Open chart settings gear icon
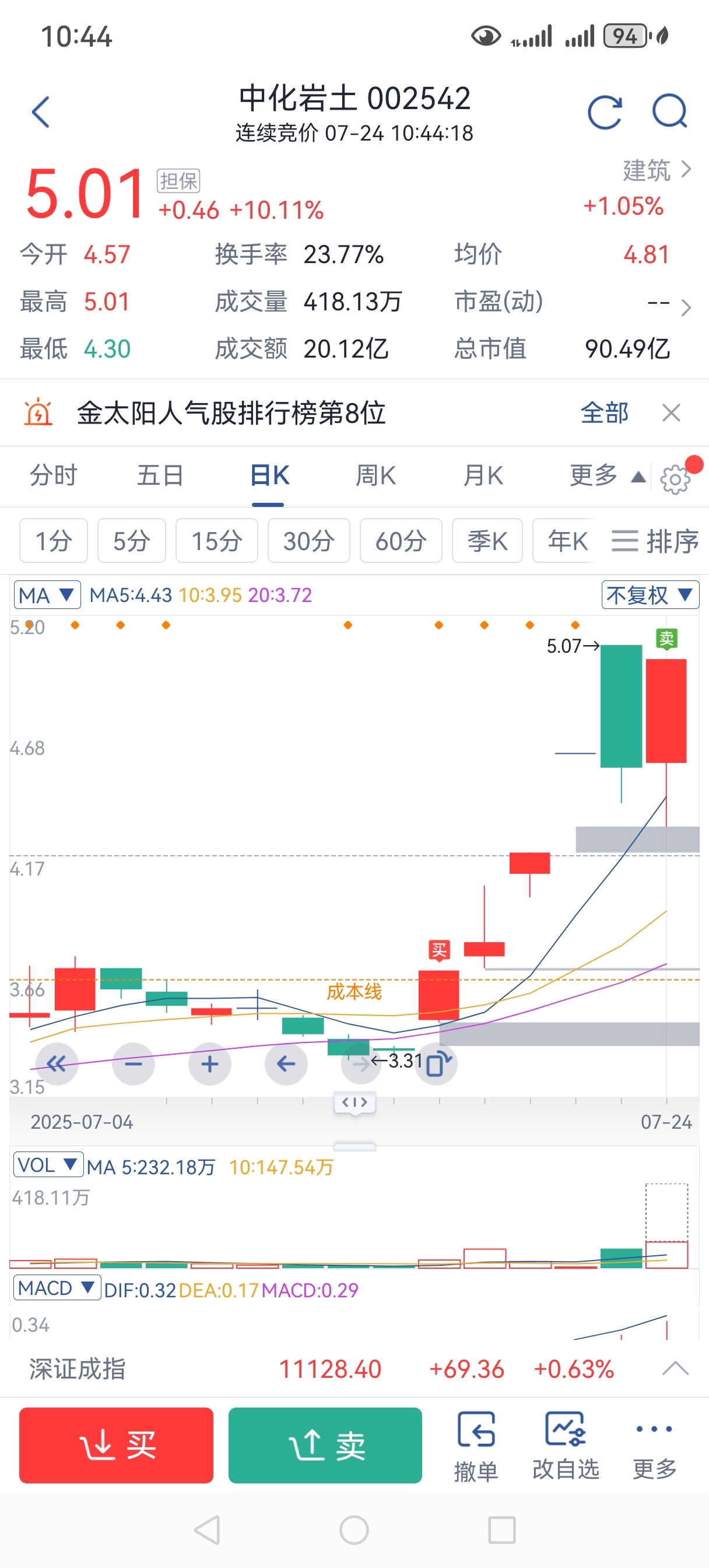The height and width of the screenshot is (1568, 709). pos(675,479)
